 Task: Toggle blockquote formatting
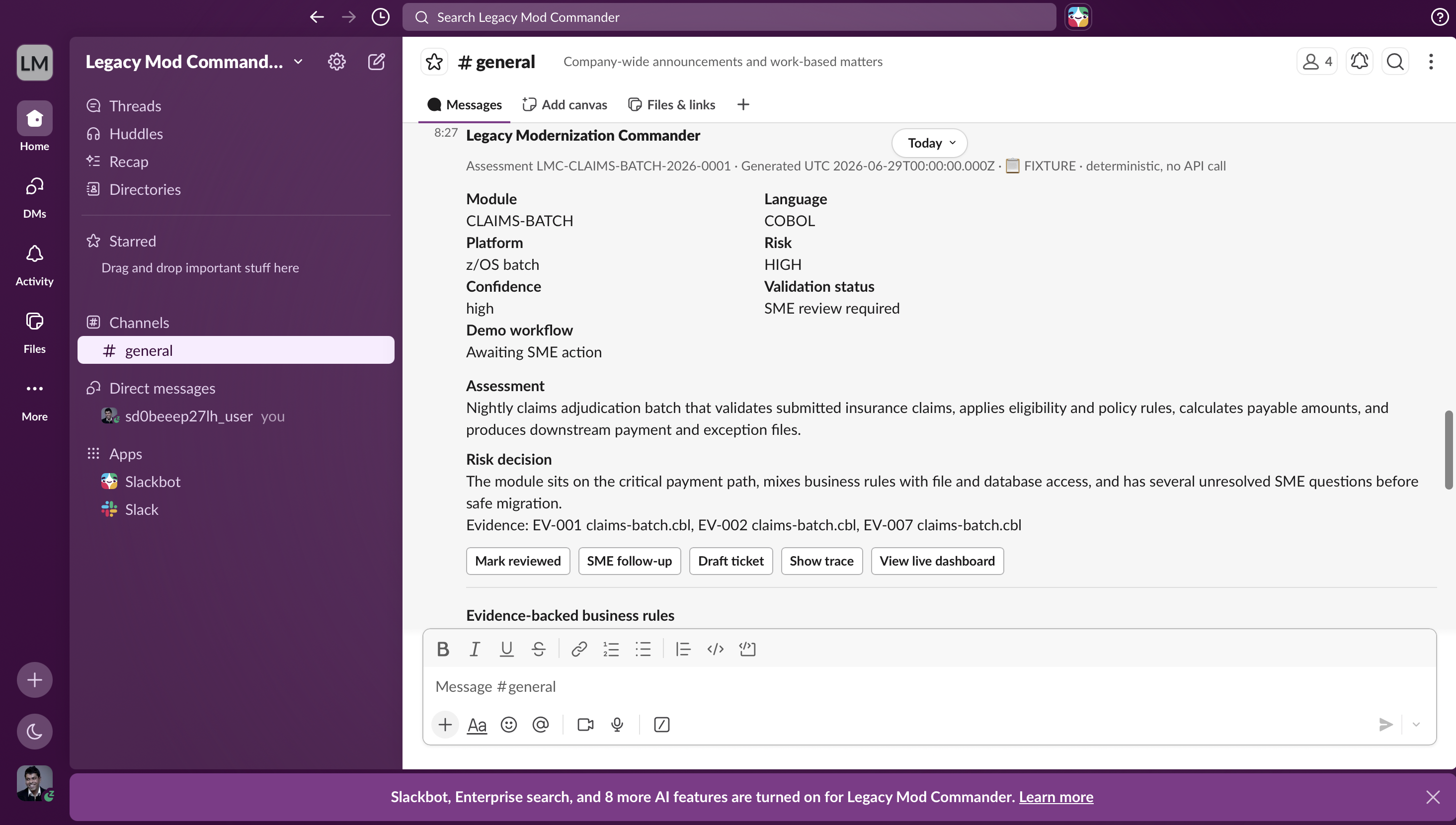click(683, 649)
